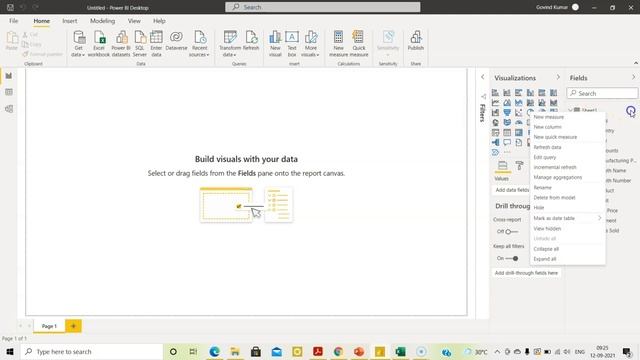Switch to Report view in left sidebar

pyautogui.click(x=9, y=76)
